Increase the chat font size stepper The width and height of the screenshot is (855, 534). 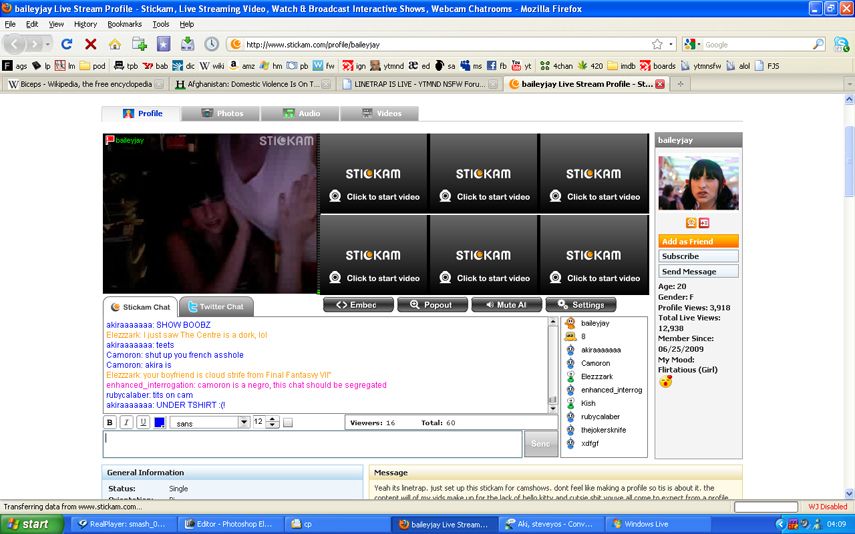pos(273,419)
